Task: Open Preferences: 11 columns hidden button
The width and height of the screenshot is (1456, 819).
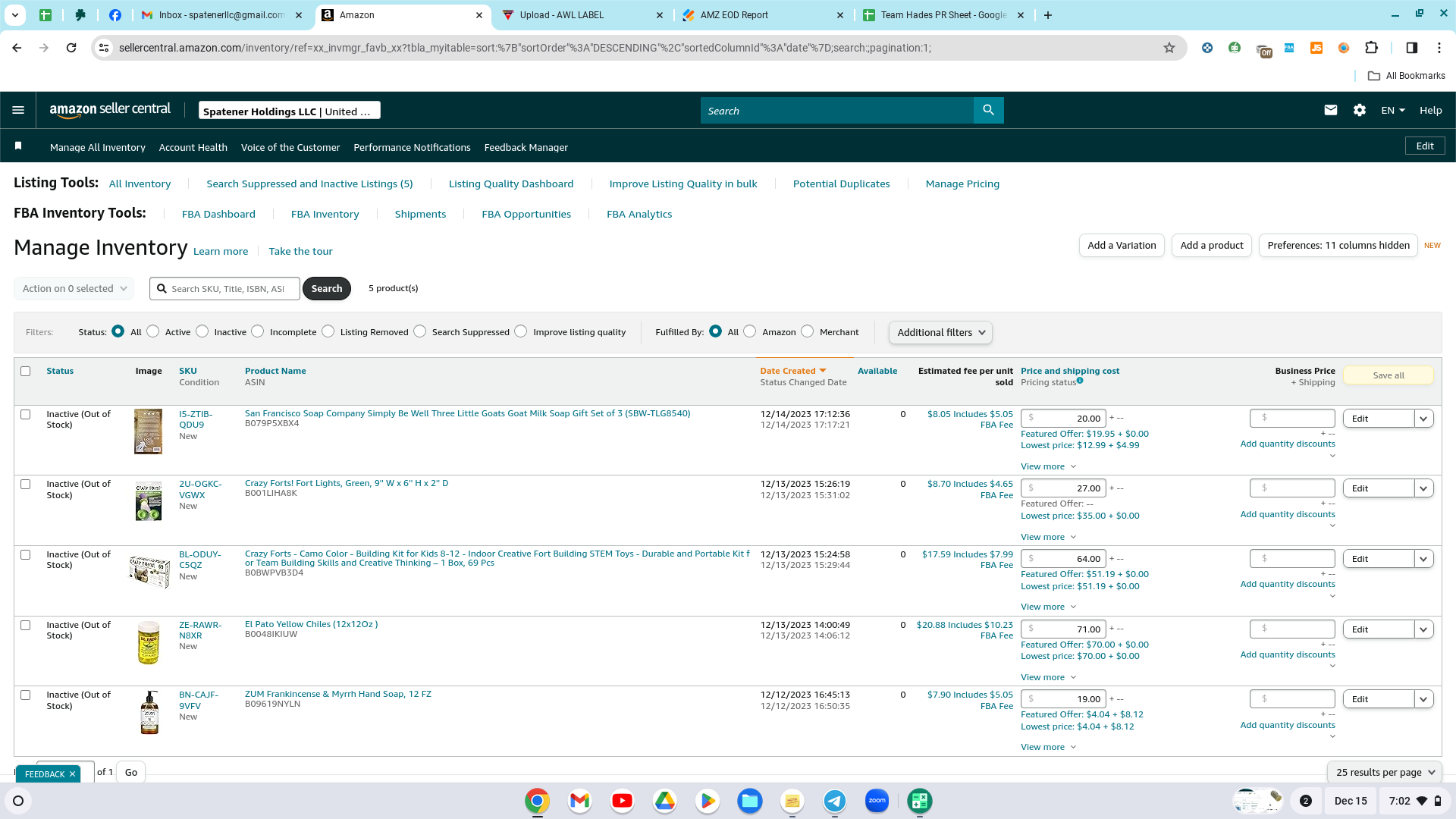Action: click(x=1338, y=246)
